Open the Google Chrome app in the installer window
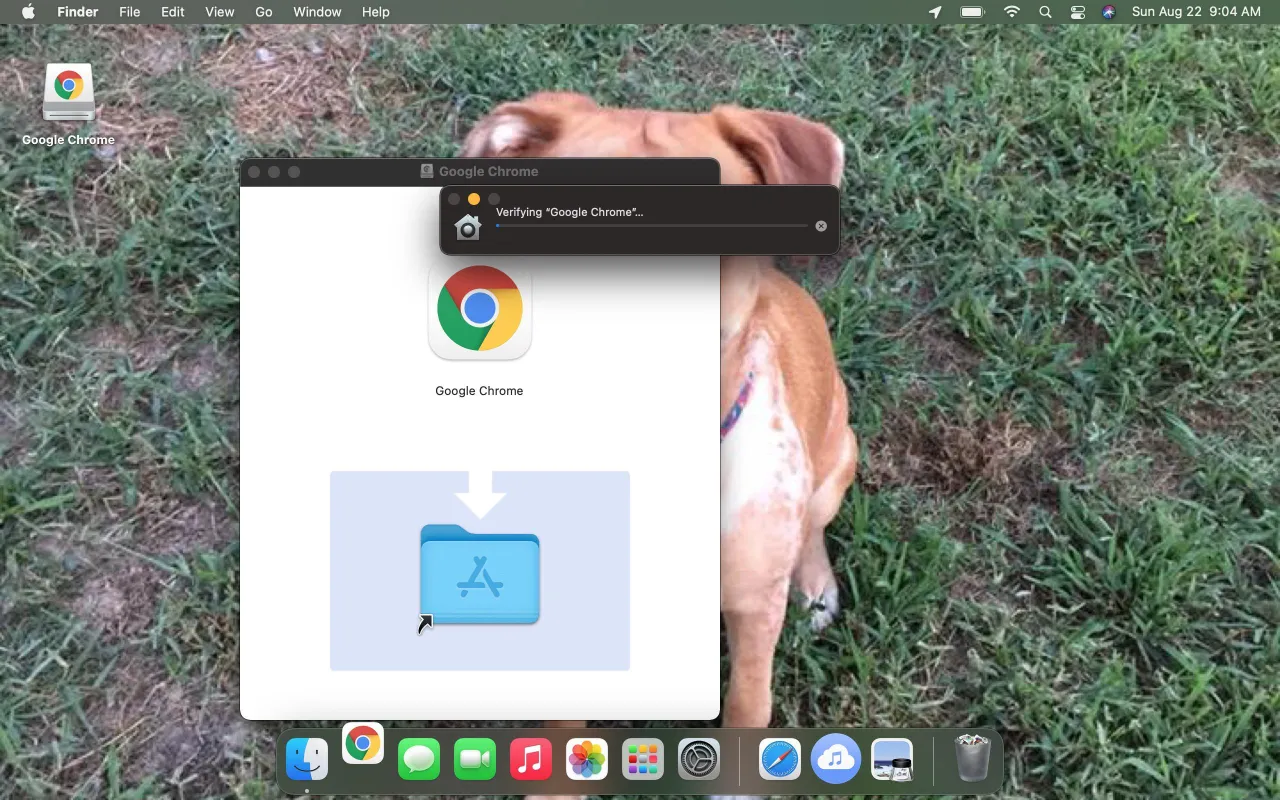The width and height of the screenshot is (1280, 800). [479, 310]
